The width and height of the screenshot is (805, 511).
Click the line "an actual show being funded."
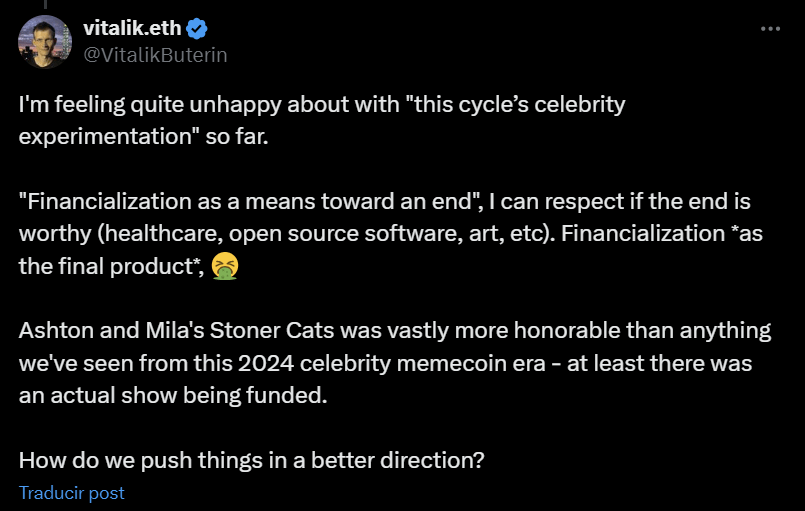[173, 395]
